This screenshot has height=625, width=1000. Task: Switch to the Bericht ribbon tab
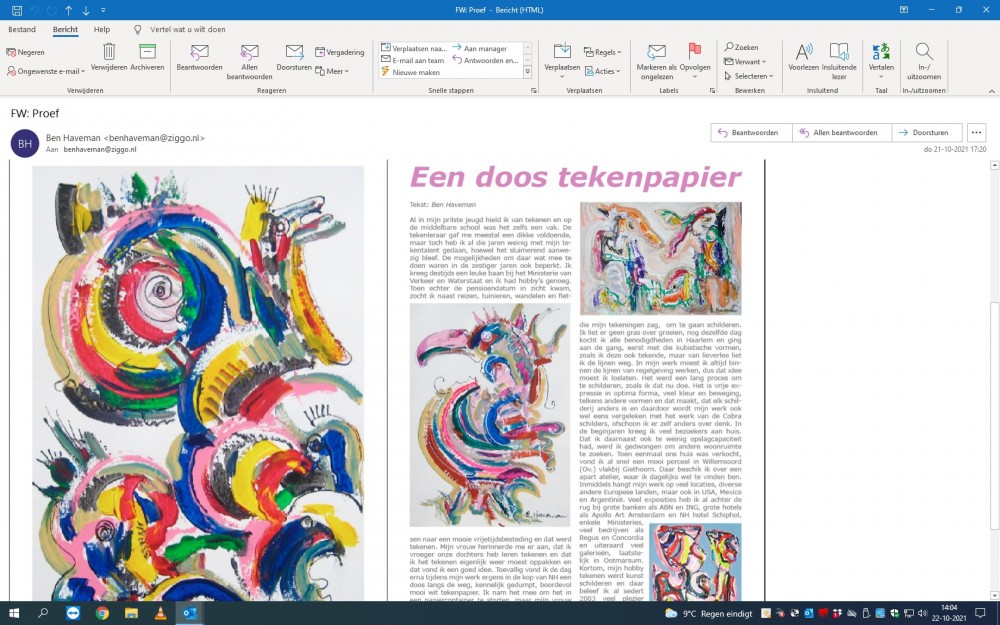[65, 29]
